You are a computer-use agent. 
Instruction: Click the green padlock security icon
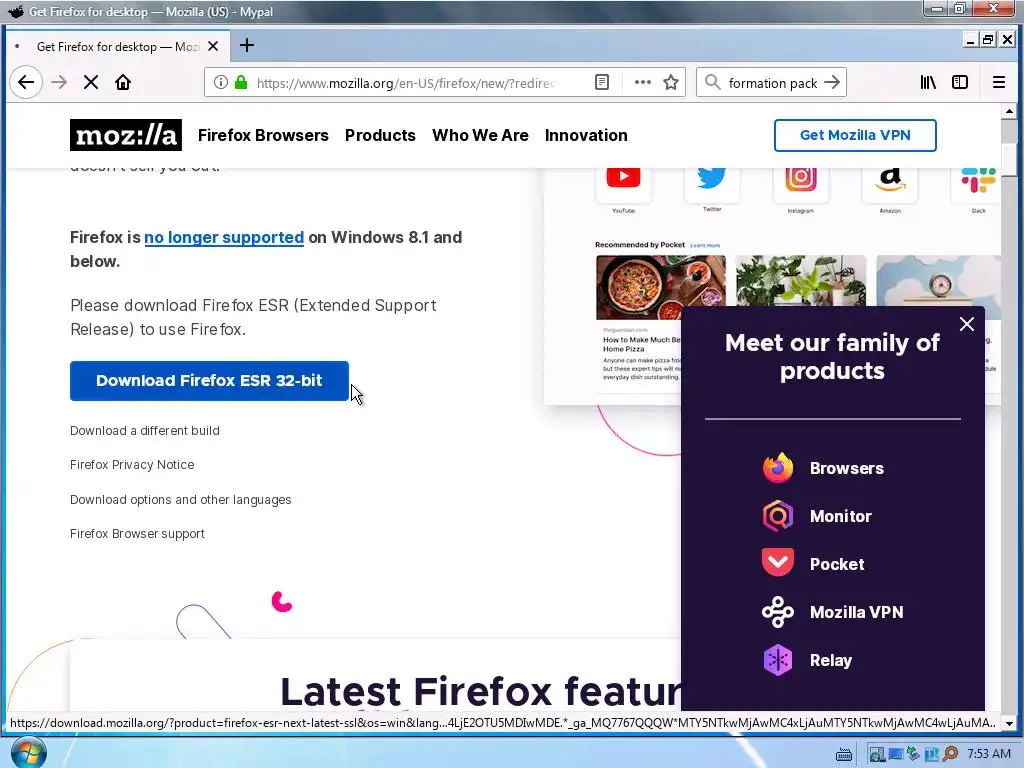(x=241, y=82)
